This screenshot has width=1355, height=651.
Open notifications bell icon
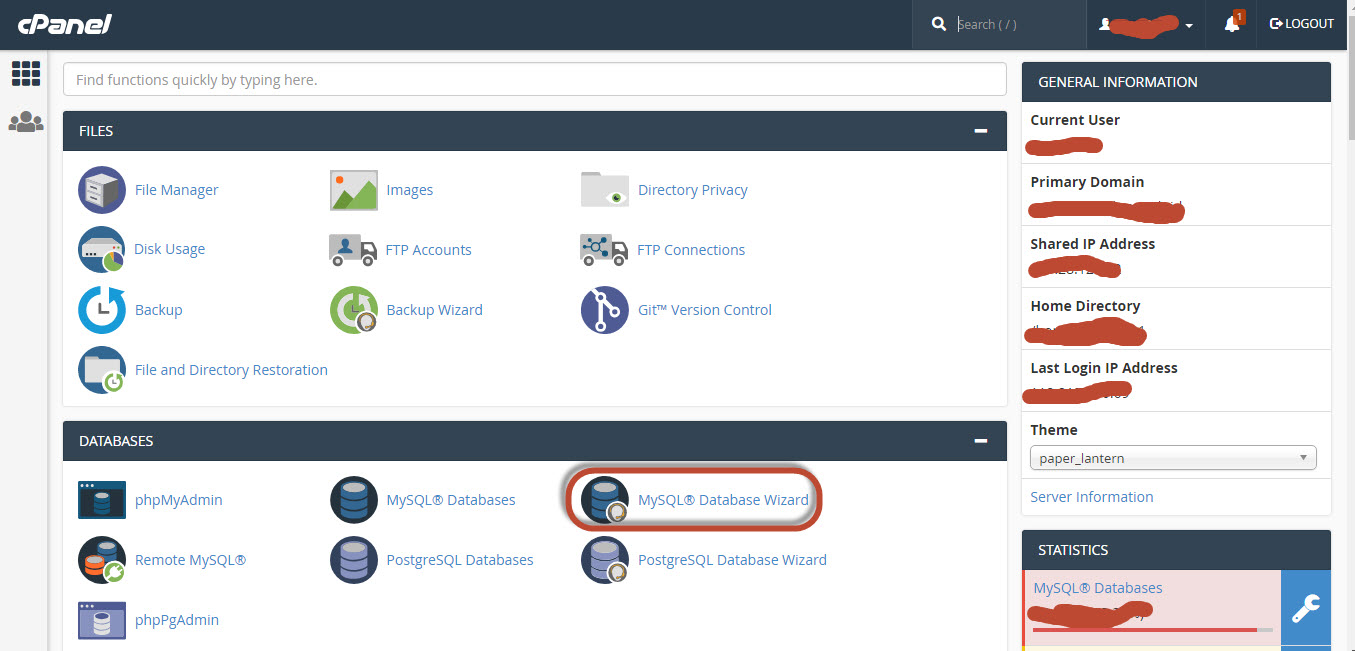tap(1232, 24)
